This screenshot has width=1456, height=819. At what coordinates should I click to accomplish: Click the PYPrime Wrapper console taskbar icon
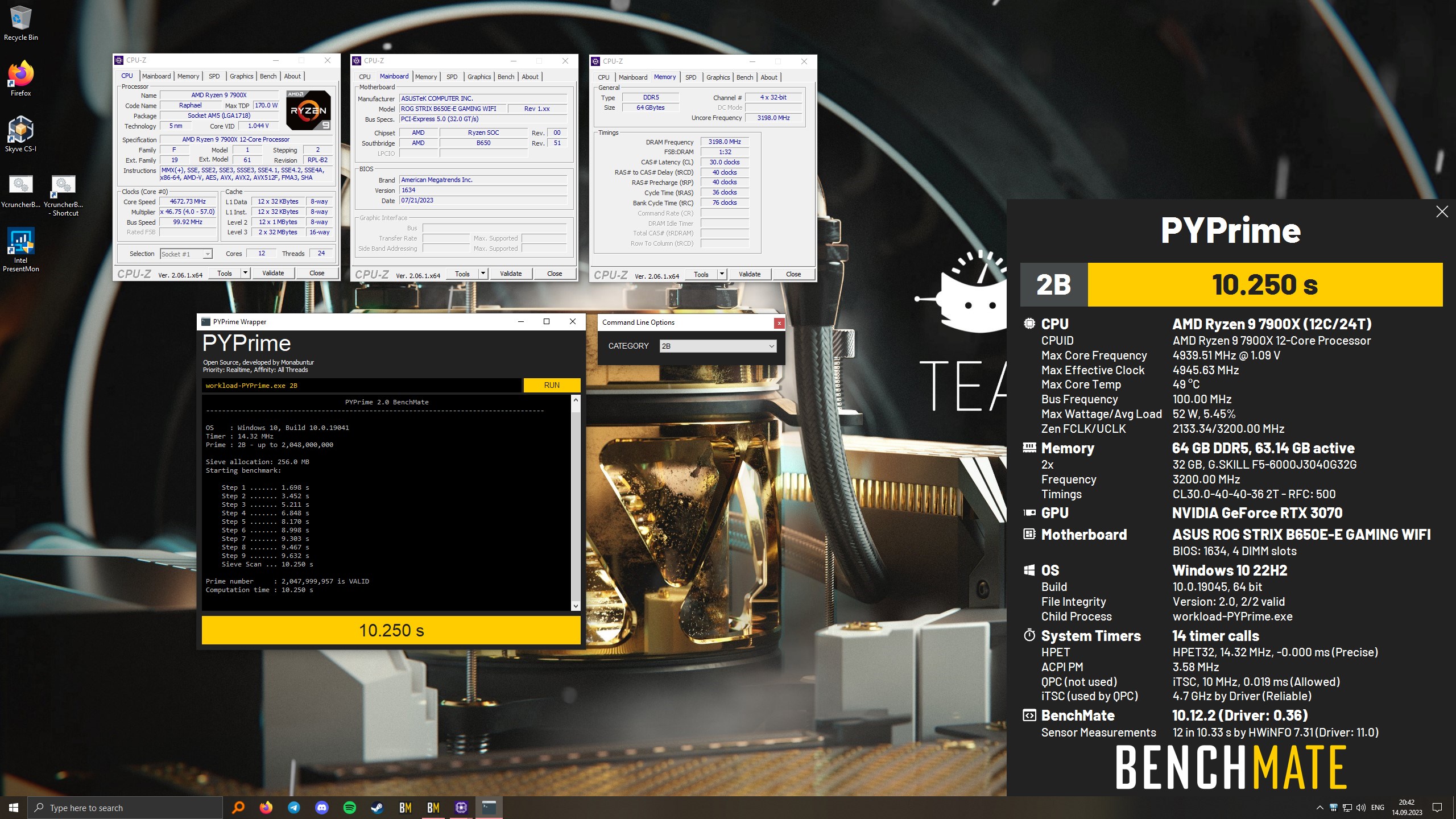pyautogui.click(x=489, y=808)
